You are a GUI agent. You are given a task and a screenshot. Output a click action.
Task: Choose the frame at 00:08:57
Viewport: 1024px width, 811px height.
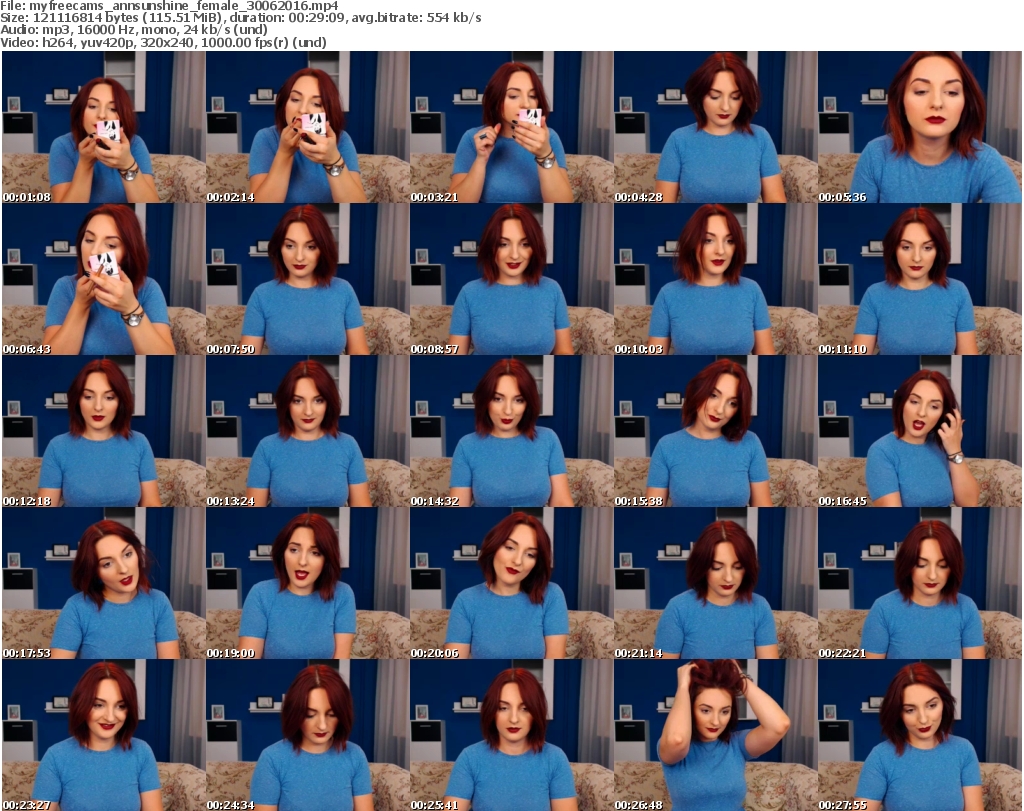[511, 279]
